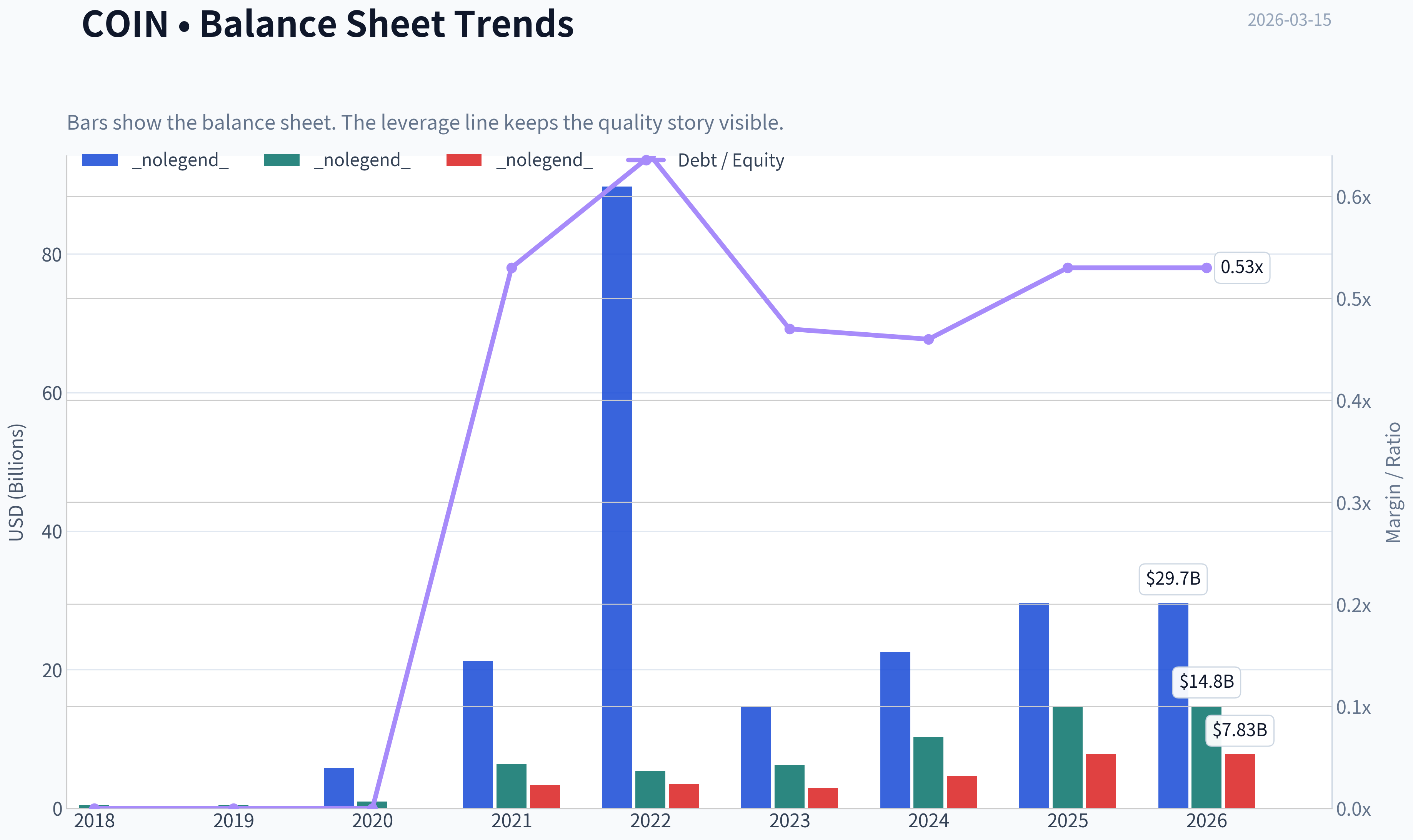
Task: Click the 80 left axis tick
Action: click(x=52, y=255)
